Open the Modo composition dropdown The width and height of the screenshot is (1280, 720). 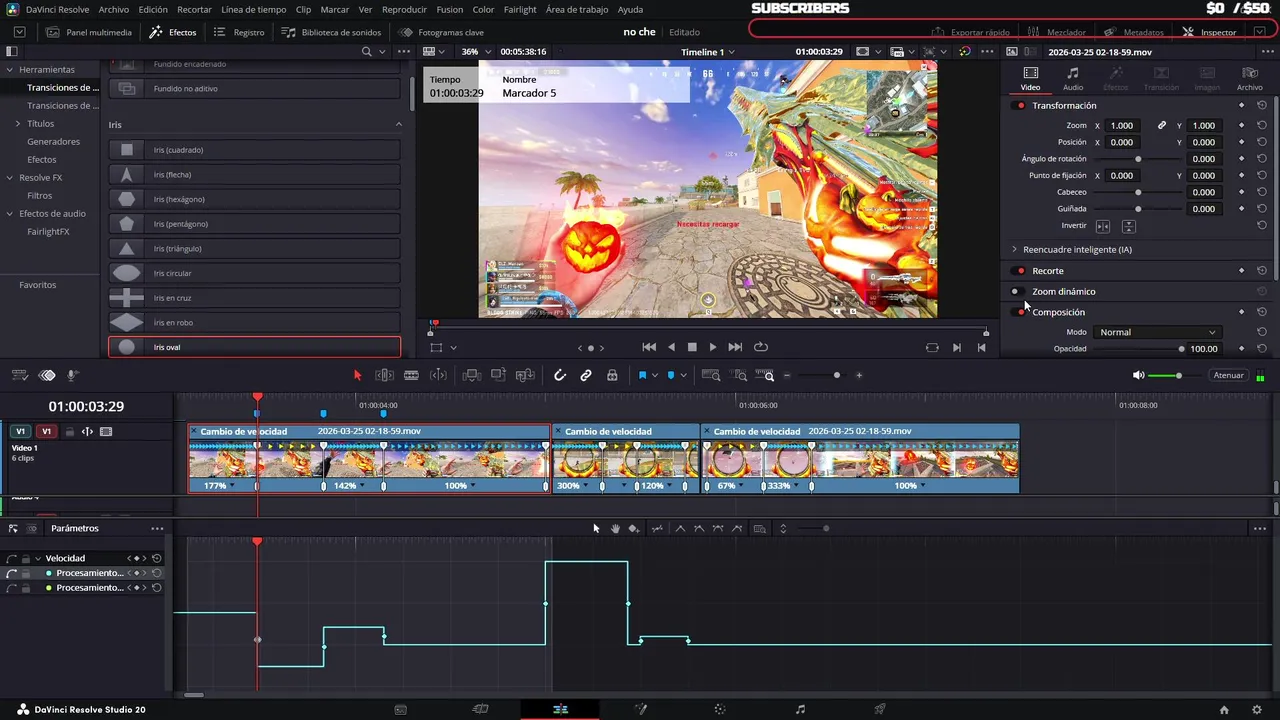tap(1157, 332)
